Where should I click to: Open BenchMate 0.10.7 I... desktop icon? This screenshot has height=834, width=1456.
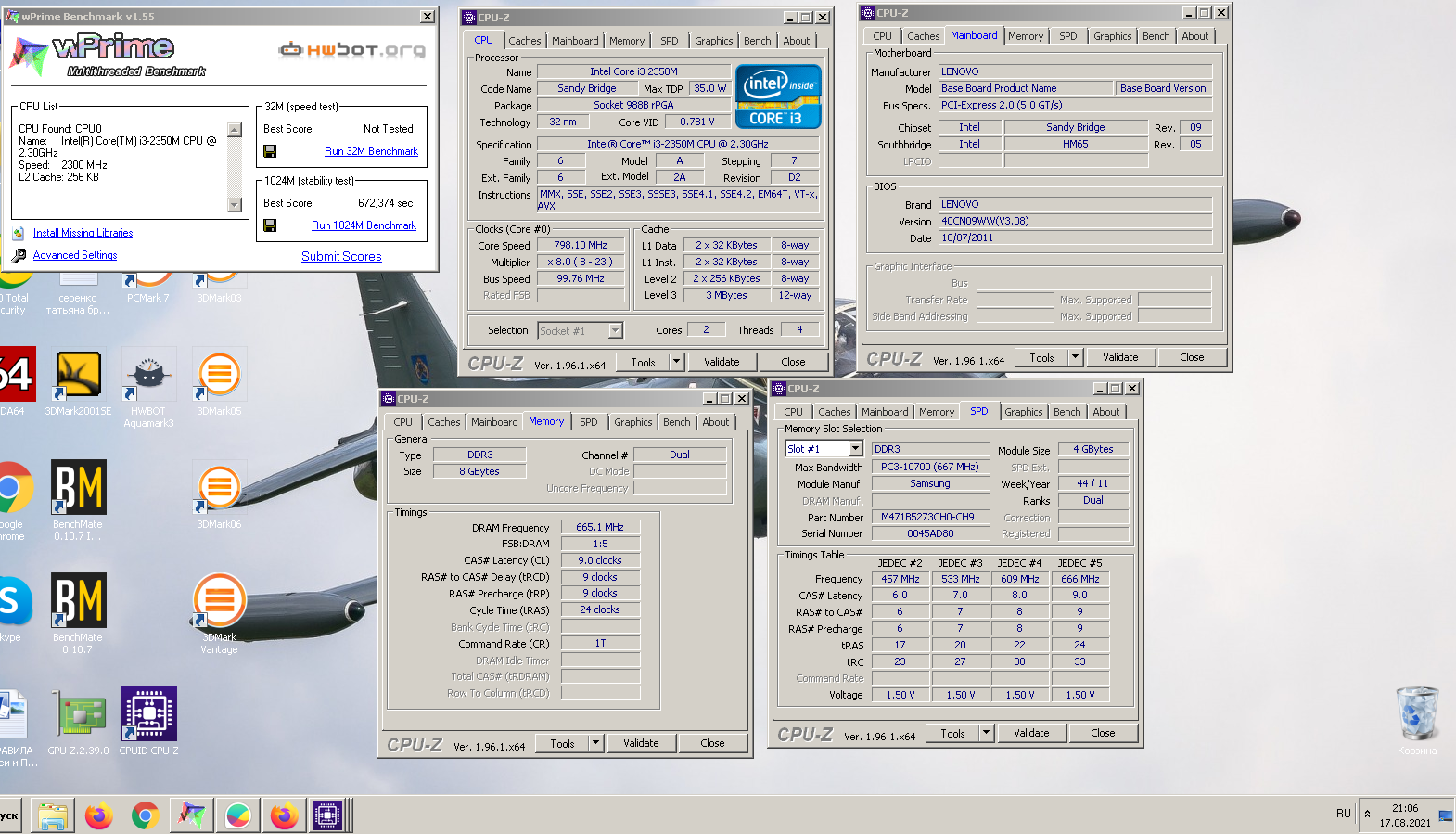pyautogui.click(x=78, y=501)
